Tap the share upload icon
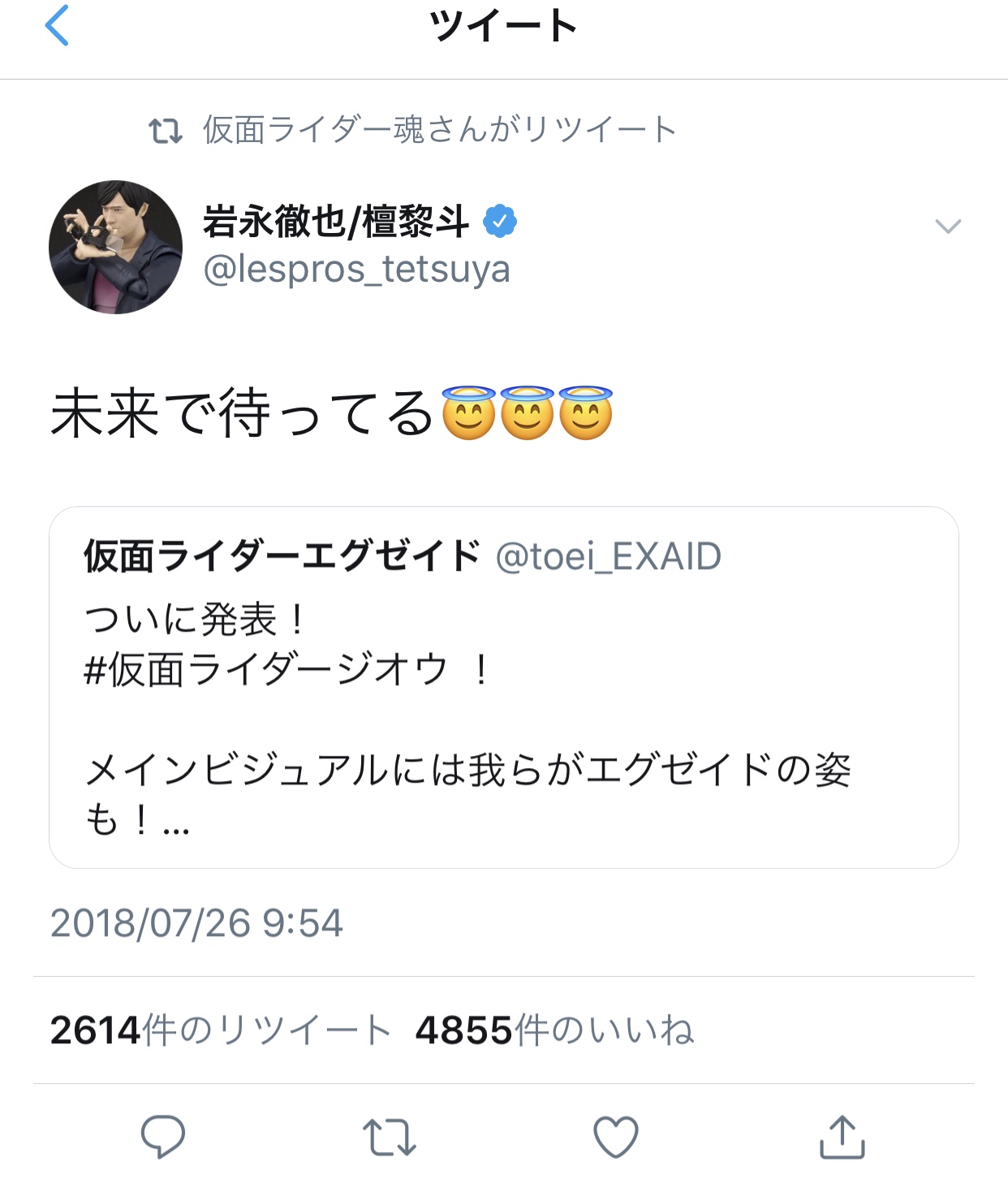The height and width of the screenshot is (1183, 1008). tap(842, 1137)
